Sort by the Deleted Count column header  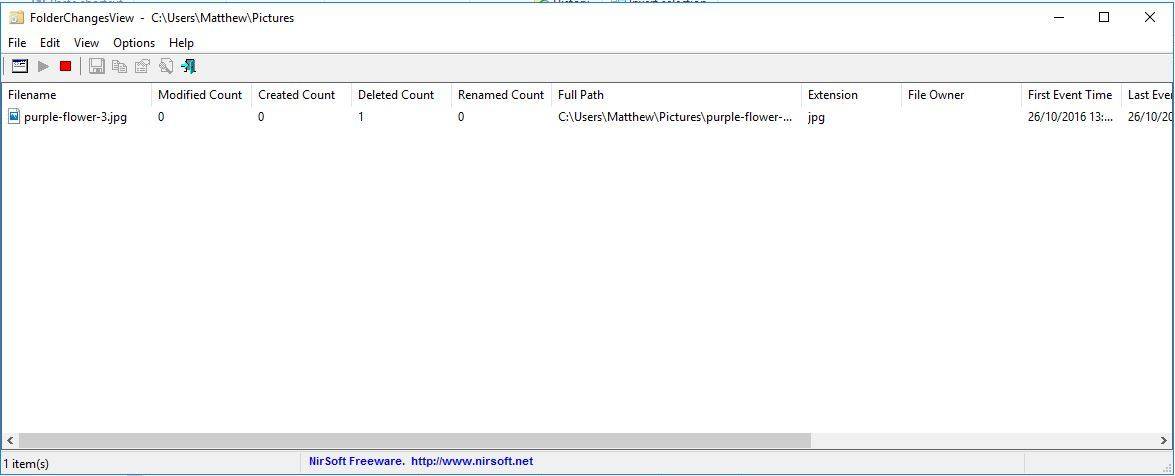401,95
